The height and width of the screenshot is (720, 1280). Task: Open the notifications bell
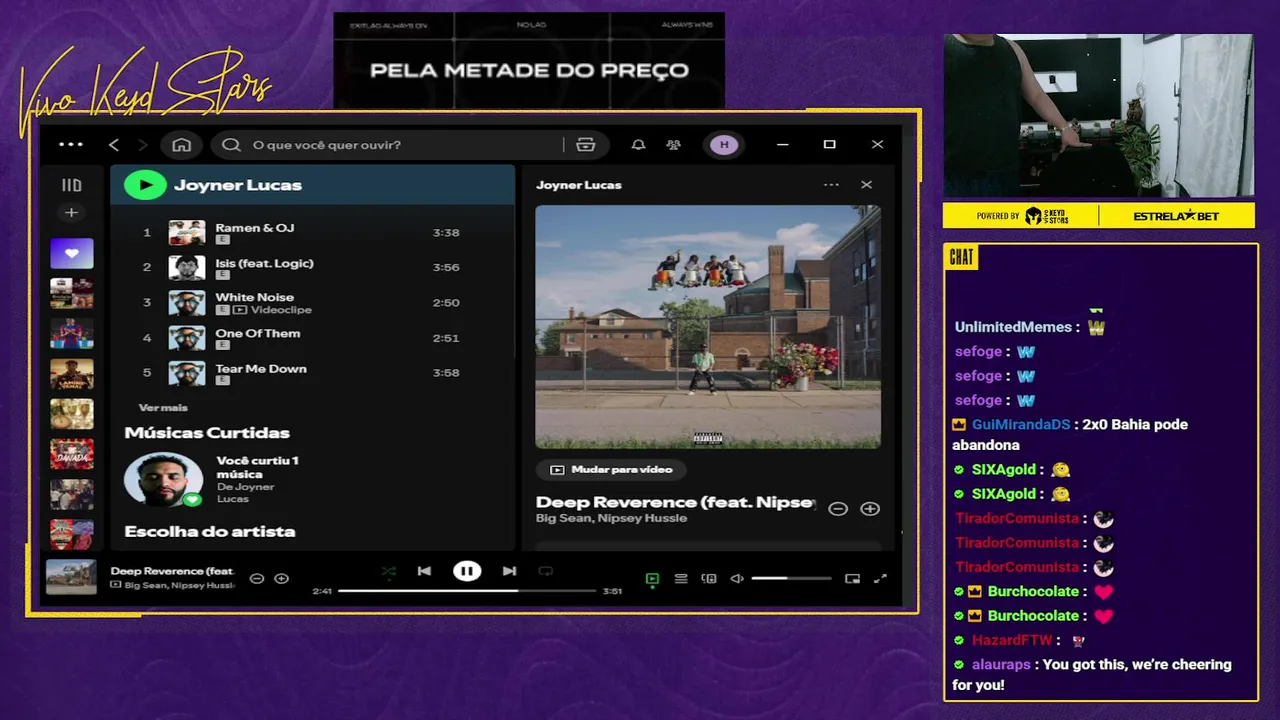click(x=638, y=145)
